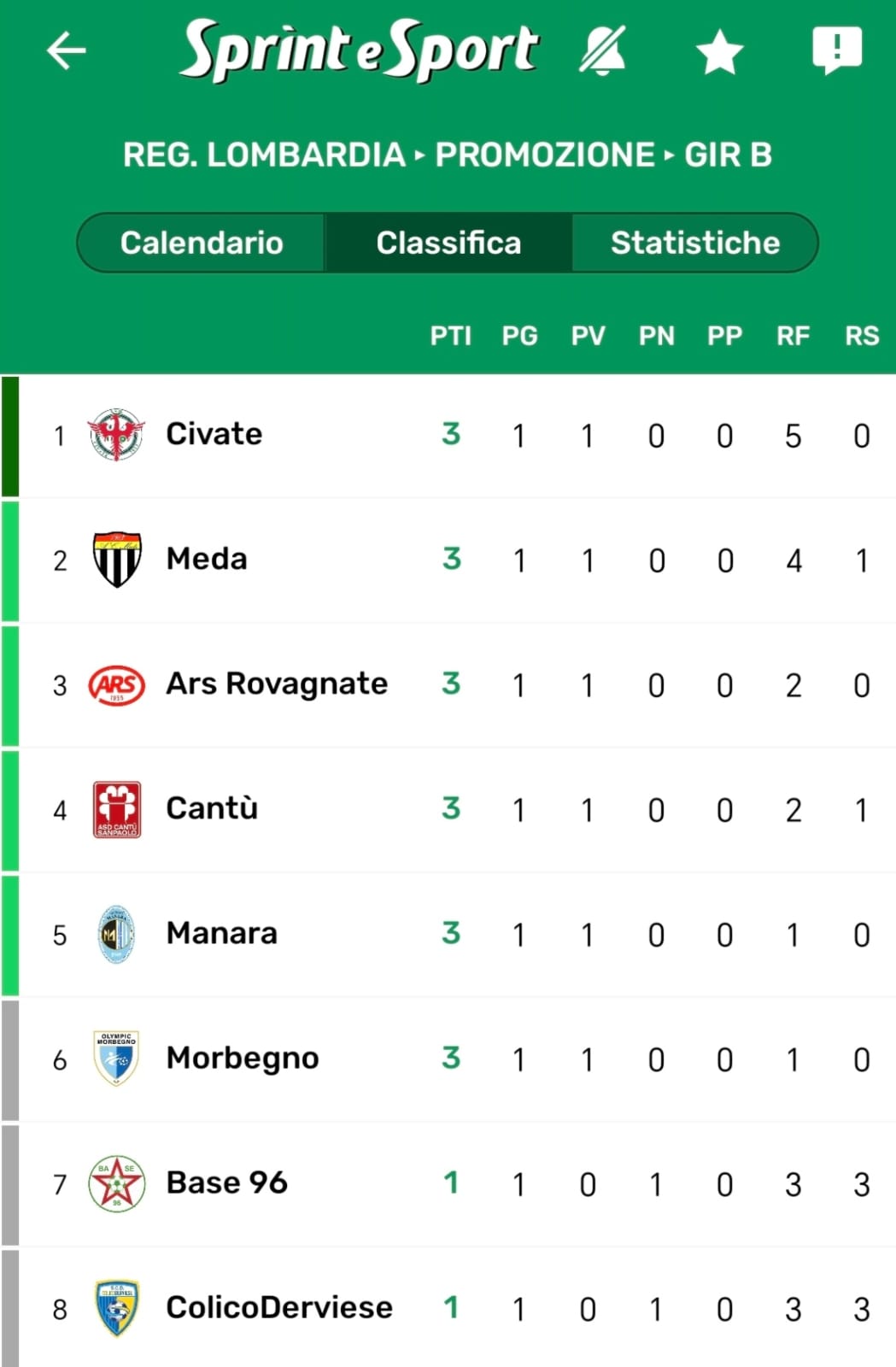Tap the back arrow icon
896x1367 pixels.
(x=66, y=50)
